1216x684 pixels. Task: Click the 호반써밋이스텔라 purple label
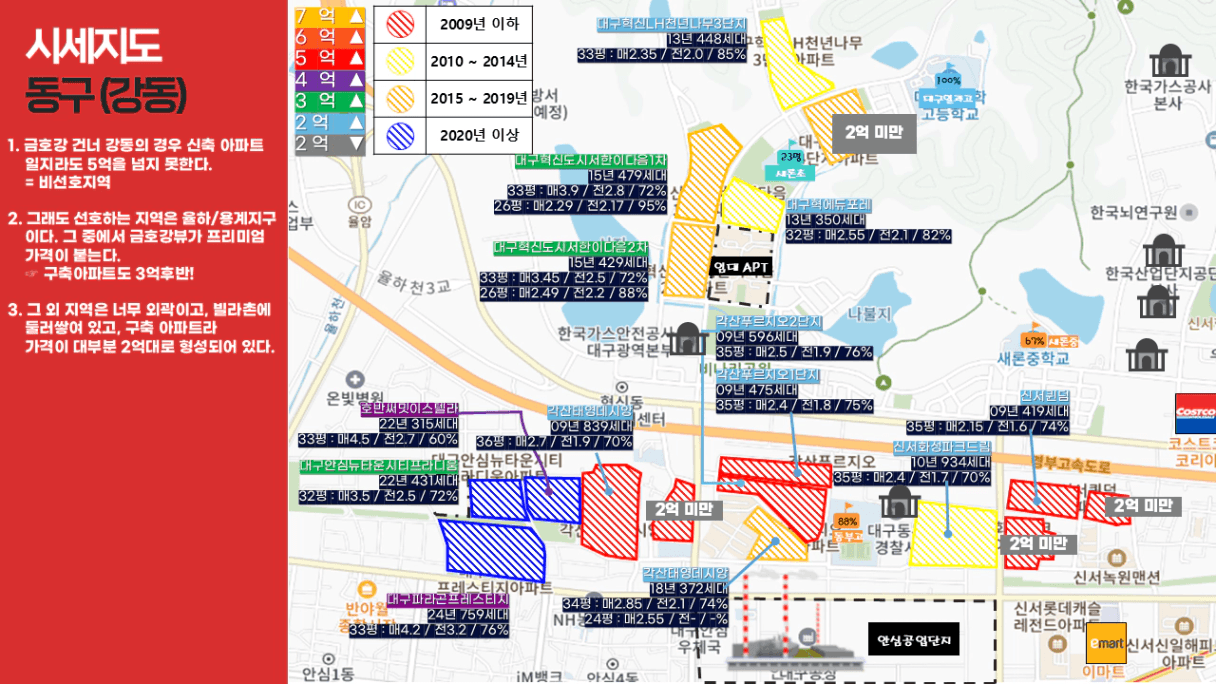(x=409, y=409)
